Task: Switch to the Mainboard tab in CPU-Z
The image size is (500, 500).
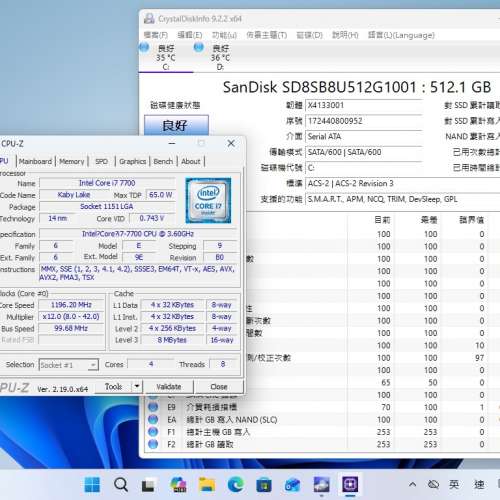Action: click(35, 161)
